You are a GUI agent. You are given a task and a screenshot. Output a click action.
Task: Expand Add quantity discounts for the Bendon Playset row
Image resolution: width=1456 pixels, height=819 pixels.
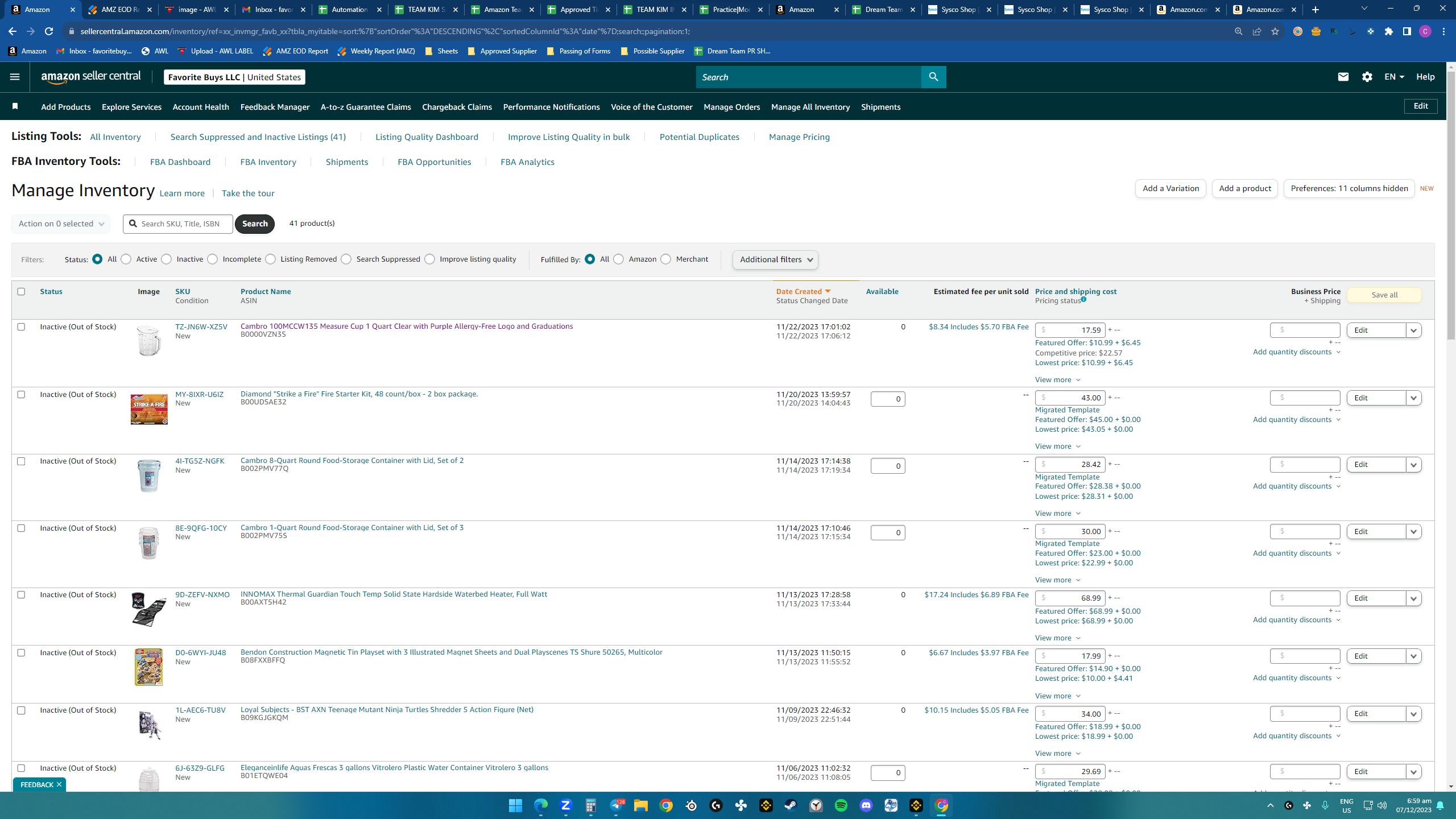pyautogui.click(x=1297, y=678)
